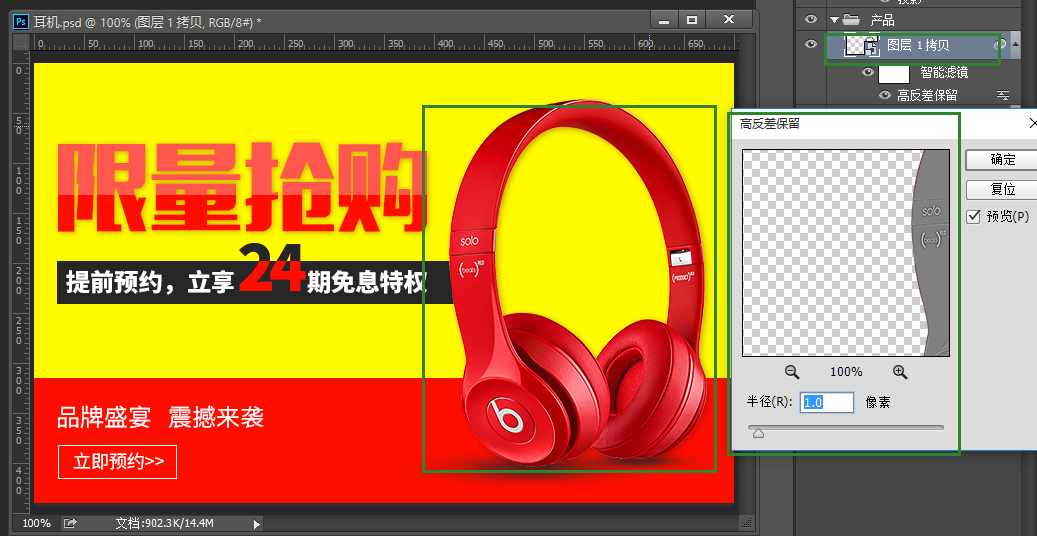Click the 高反差保留 filter name in layers

coord(927,95)
